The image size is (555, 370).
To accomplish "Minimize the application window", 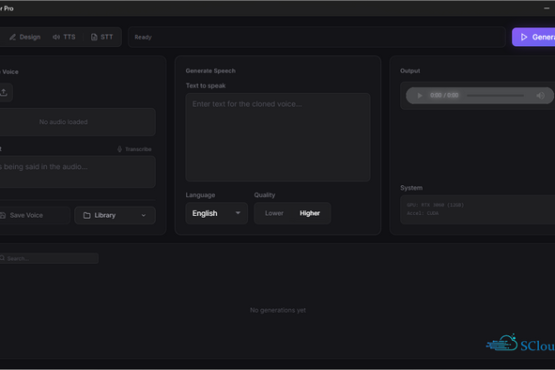I will [547, 8].
